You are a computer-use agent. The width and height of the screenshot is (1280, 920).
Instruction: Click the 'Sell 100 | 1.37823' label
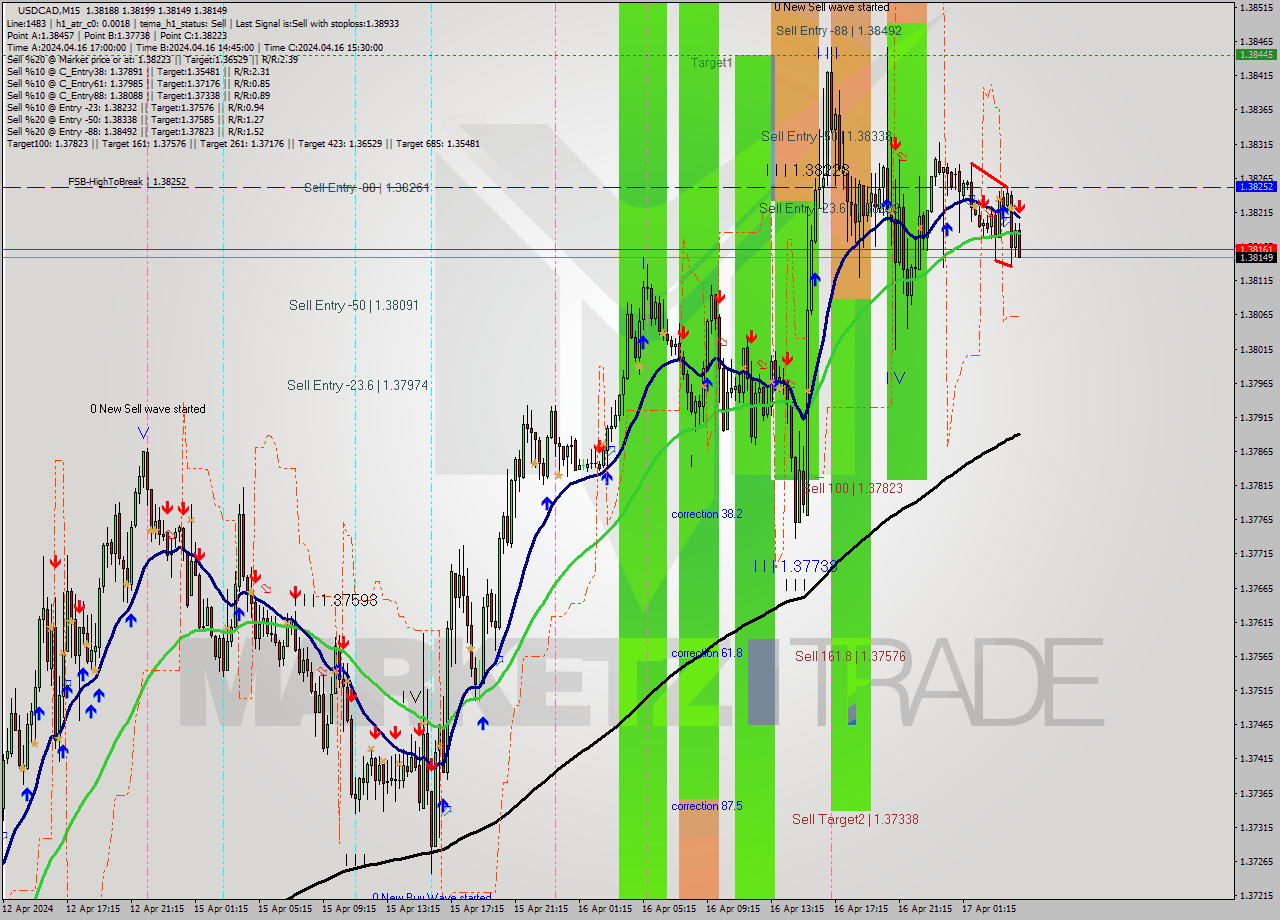click(x=853, y=488)
